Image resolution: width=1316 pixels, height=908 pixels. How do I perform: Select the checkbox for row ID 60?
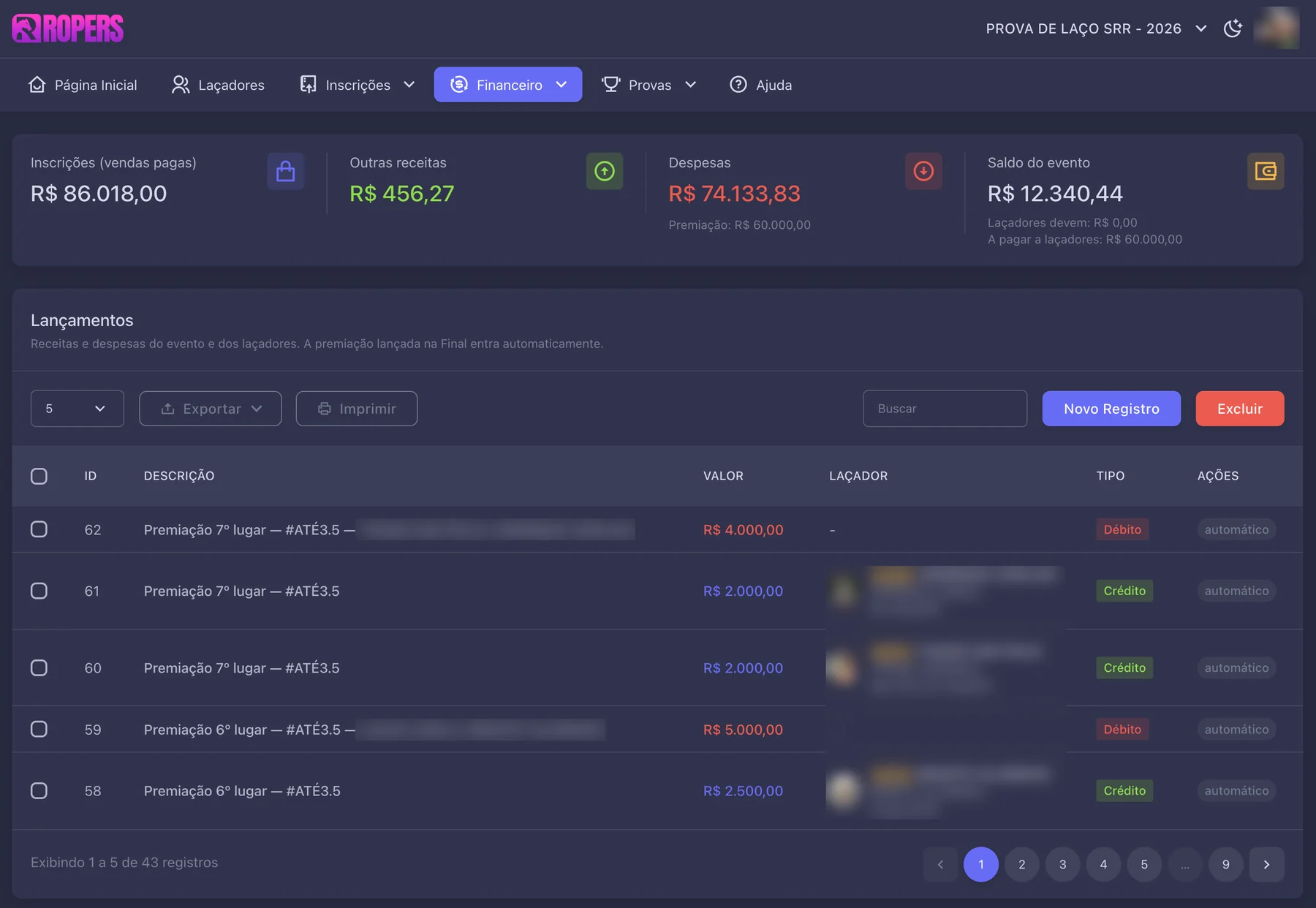pos(39,667)
